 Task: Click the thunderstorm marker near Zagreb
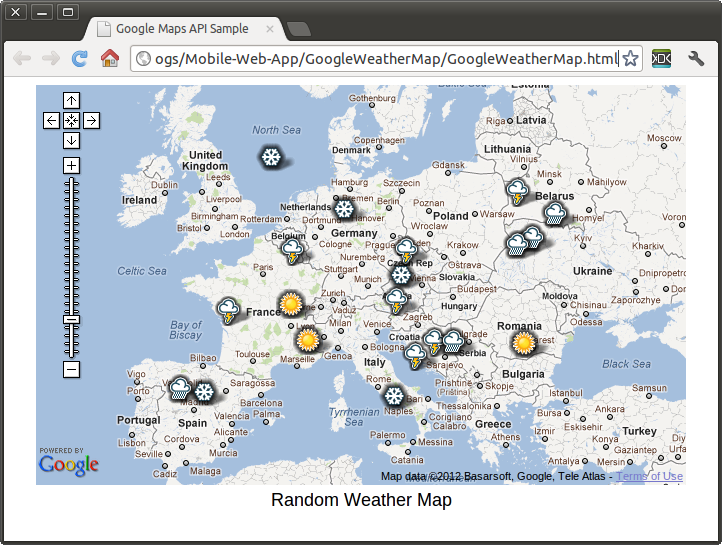(x=396, y=301)
